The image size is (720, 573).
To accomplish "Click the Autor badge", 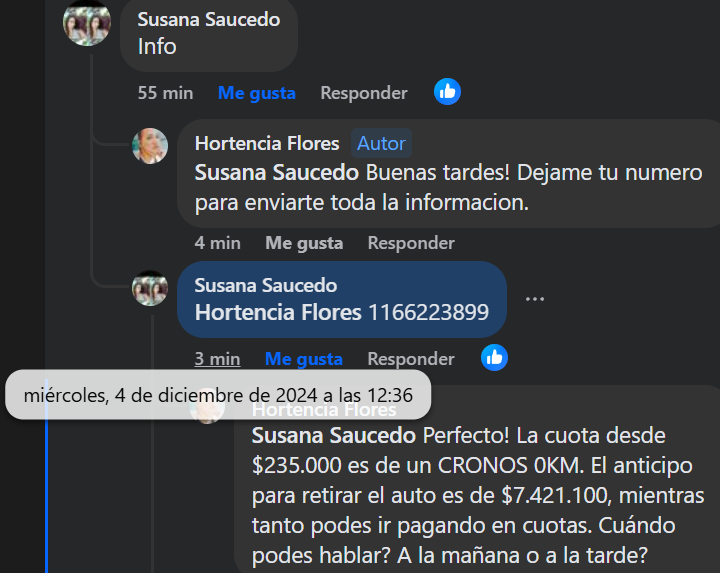I will pyautogui.click(x=382, y=144).
